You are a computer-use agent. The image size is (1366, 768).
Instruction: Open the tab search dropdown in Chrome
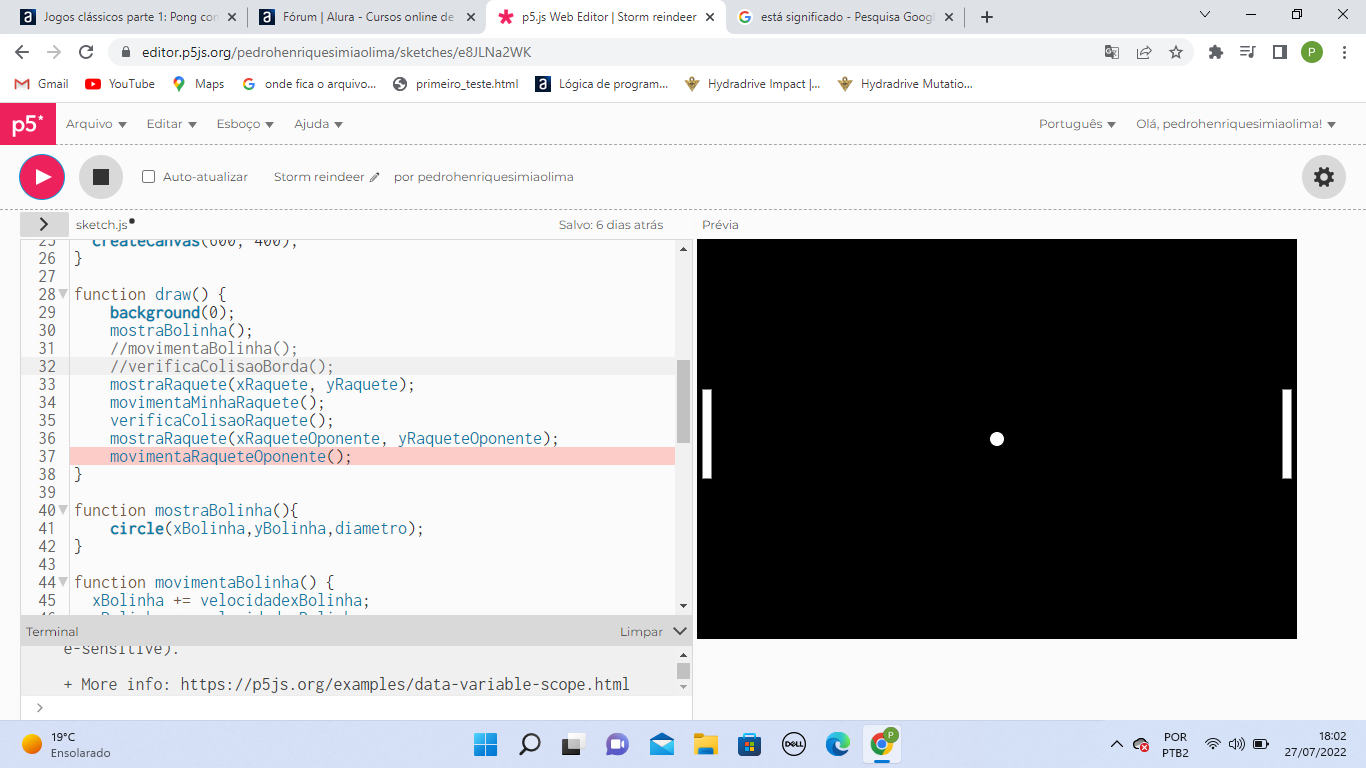click(x=1204, y=15)
